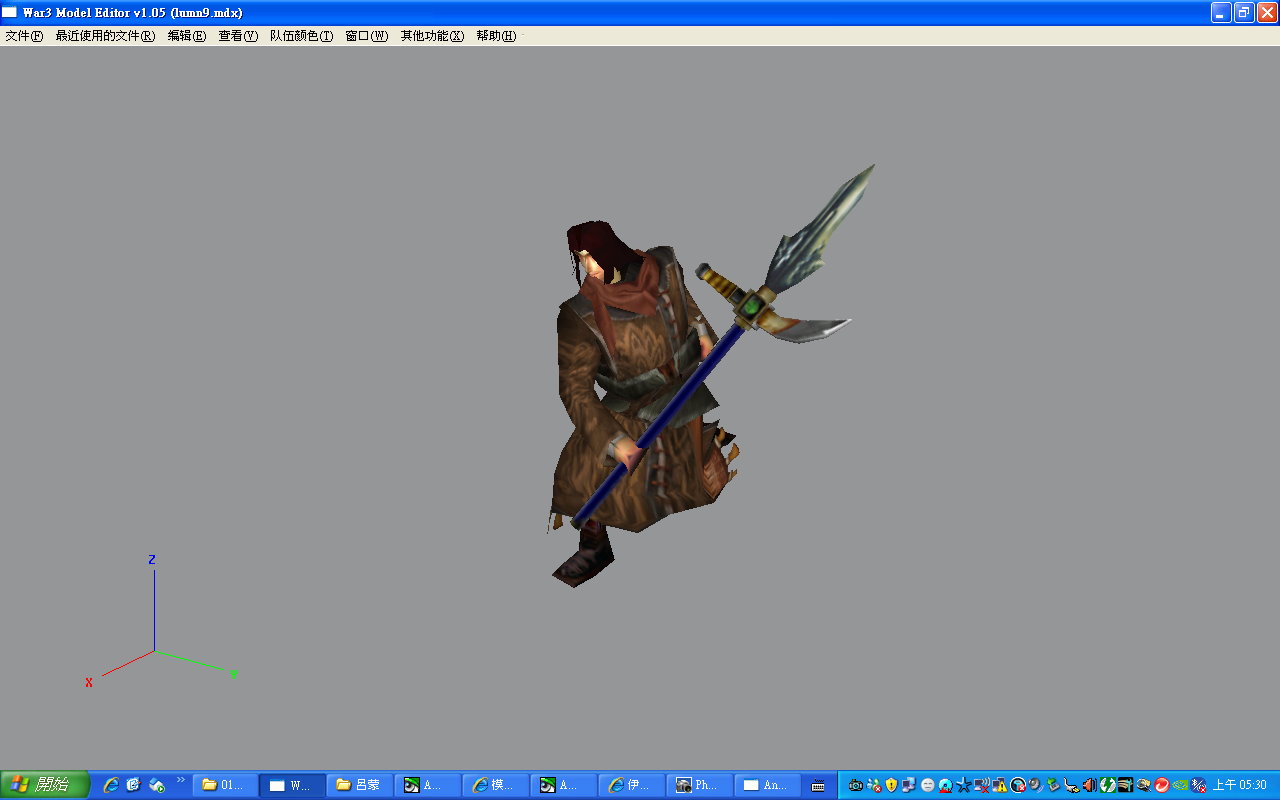Open the 帮助(H) help menu
The width and height of the screenshot is (1280, 800).
click(496, 36)
